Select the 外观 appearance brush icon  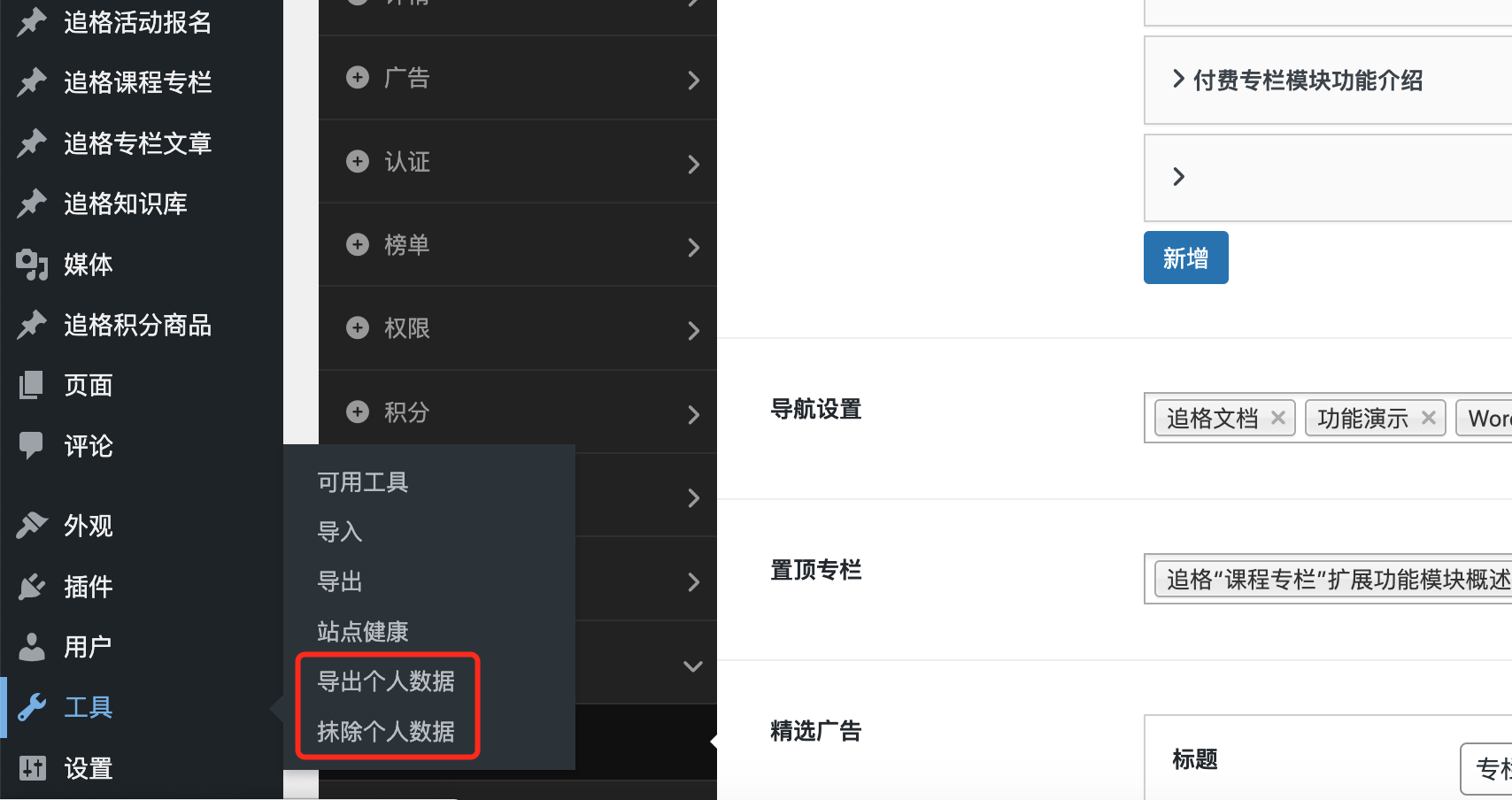(32, 525)
